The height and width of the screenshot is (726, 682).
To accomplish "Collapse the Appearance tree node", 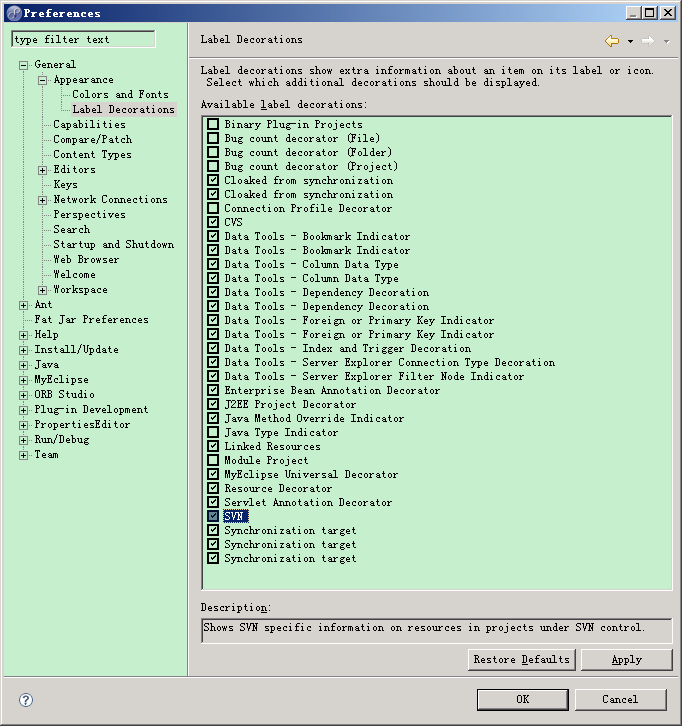I will coord(42,80).
